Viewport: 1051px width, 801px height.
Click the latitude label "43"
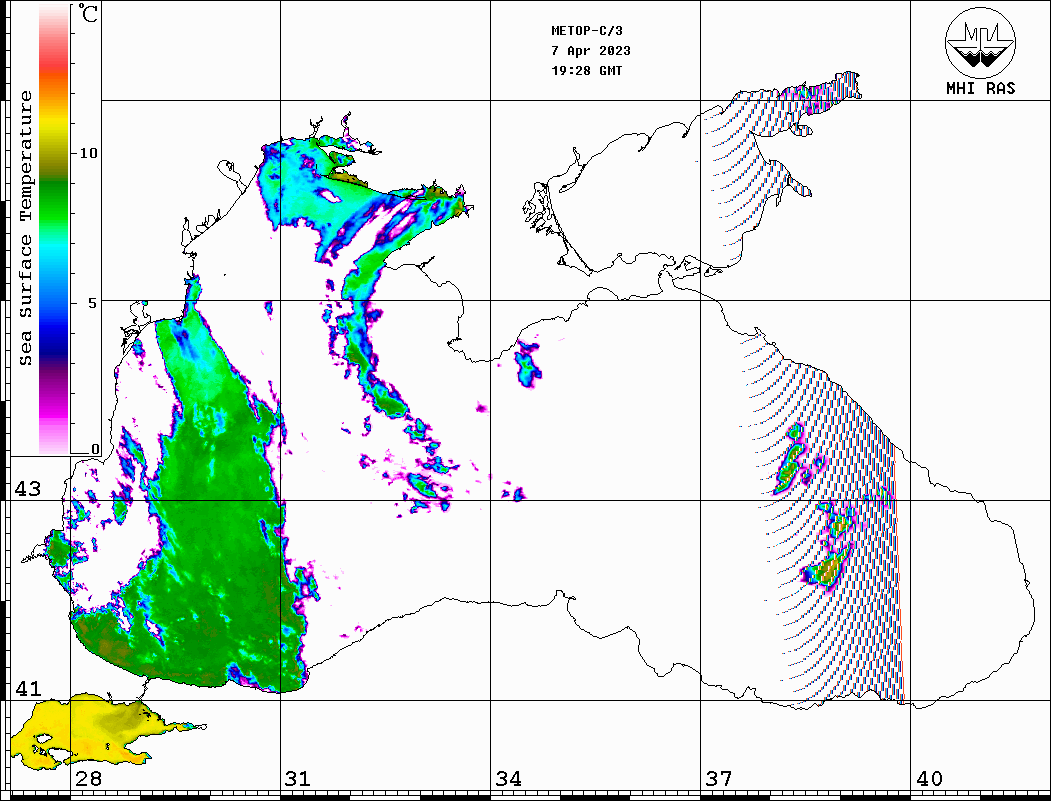(27, 489)
